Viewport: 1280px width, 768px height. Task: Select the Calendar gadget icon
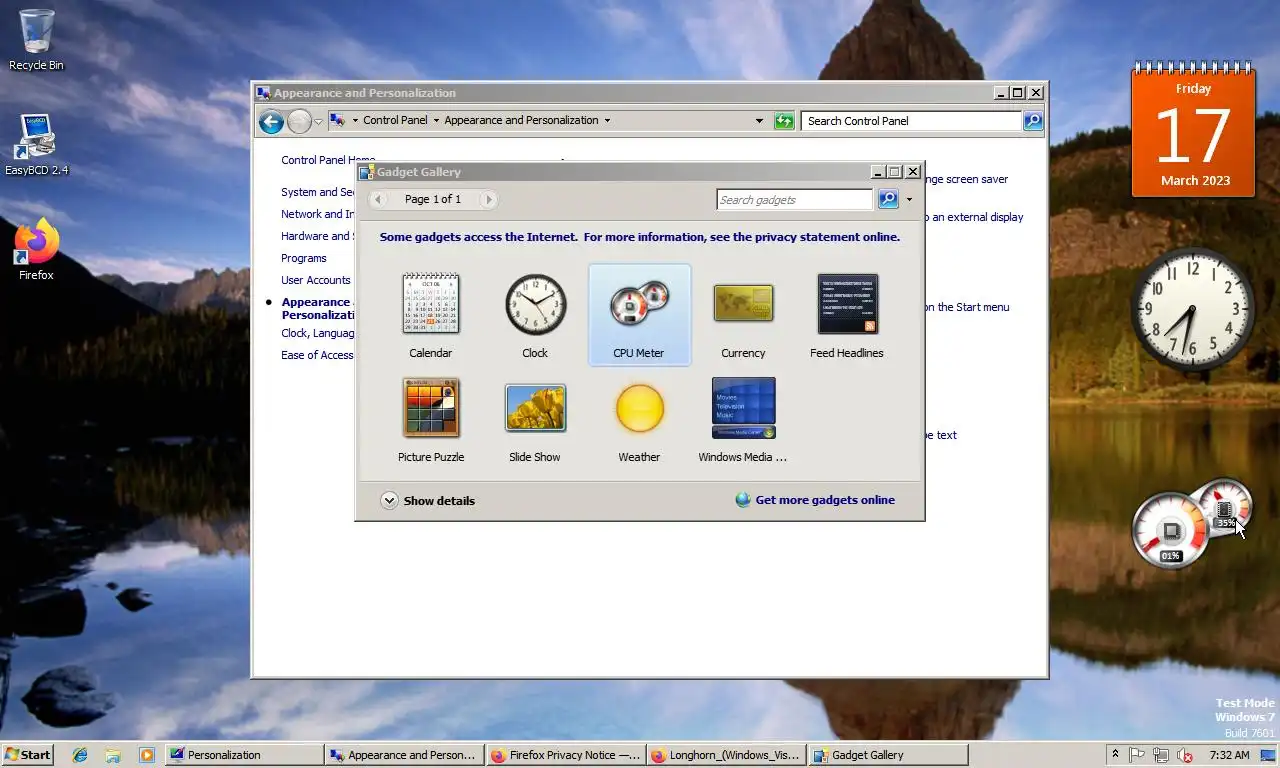pyautogui.click(x=430, y=304)
